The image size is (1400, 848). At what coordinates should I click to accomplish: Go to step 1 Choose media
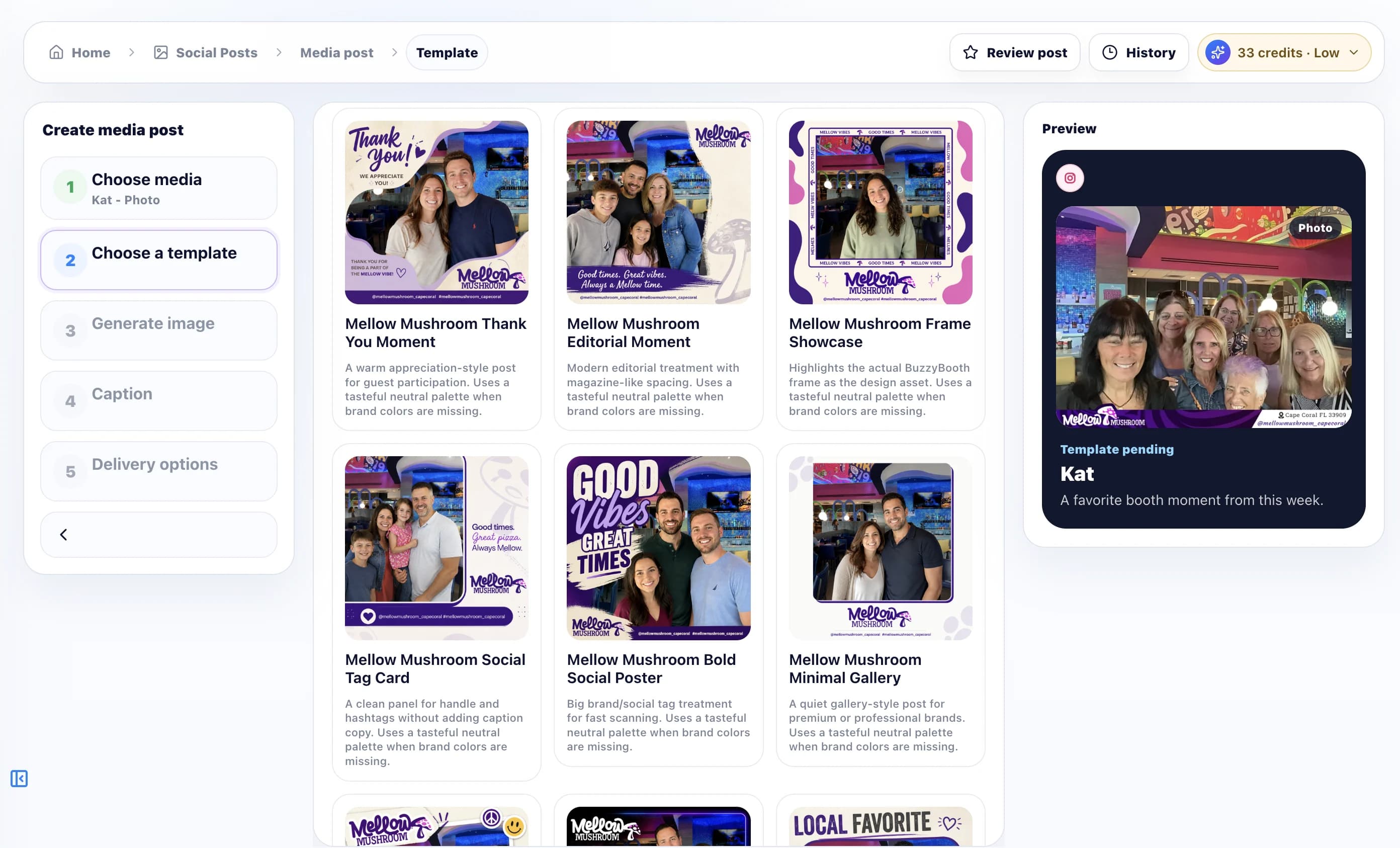pos(158,188)
